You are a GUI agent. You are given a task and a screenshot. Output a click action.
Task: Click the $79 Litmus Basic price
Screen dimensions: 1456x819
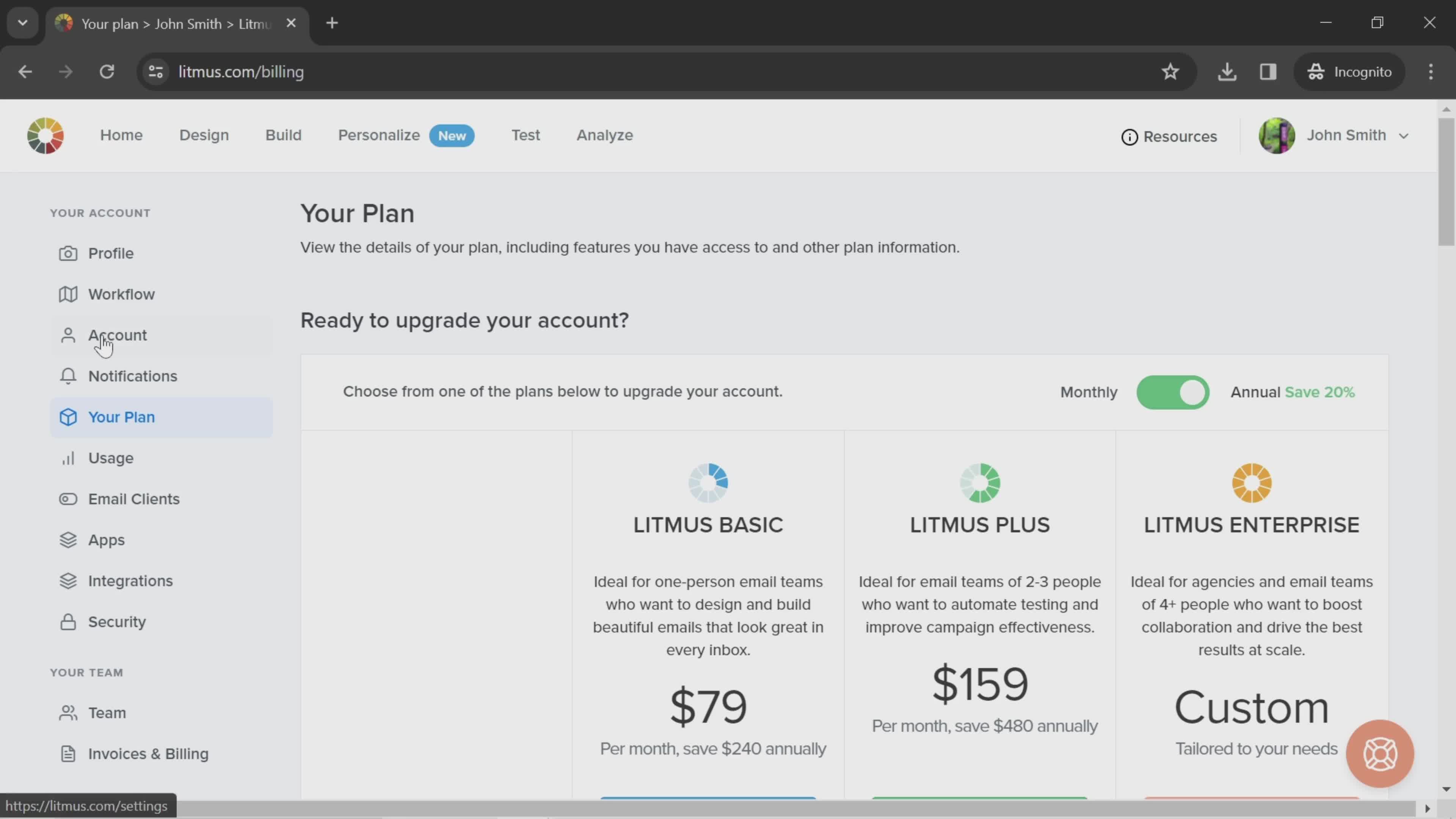(708, 707)
